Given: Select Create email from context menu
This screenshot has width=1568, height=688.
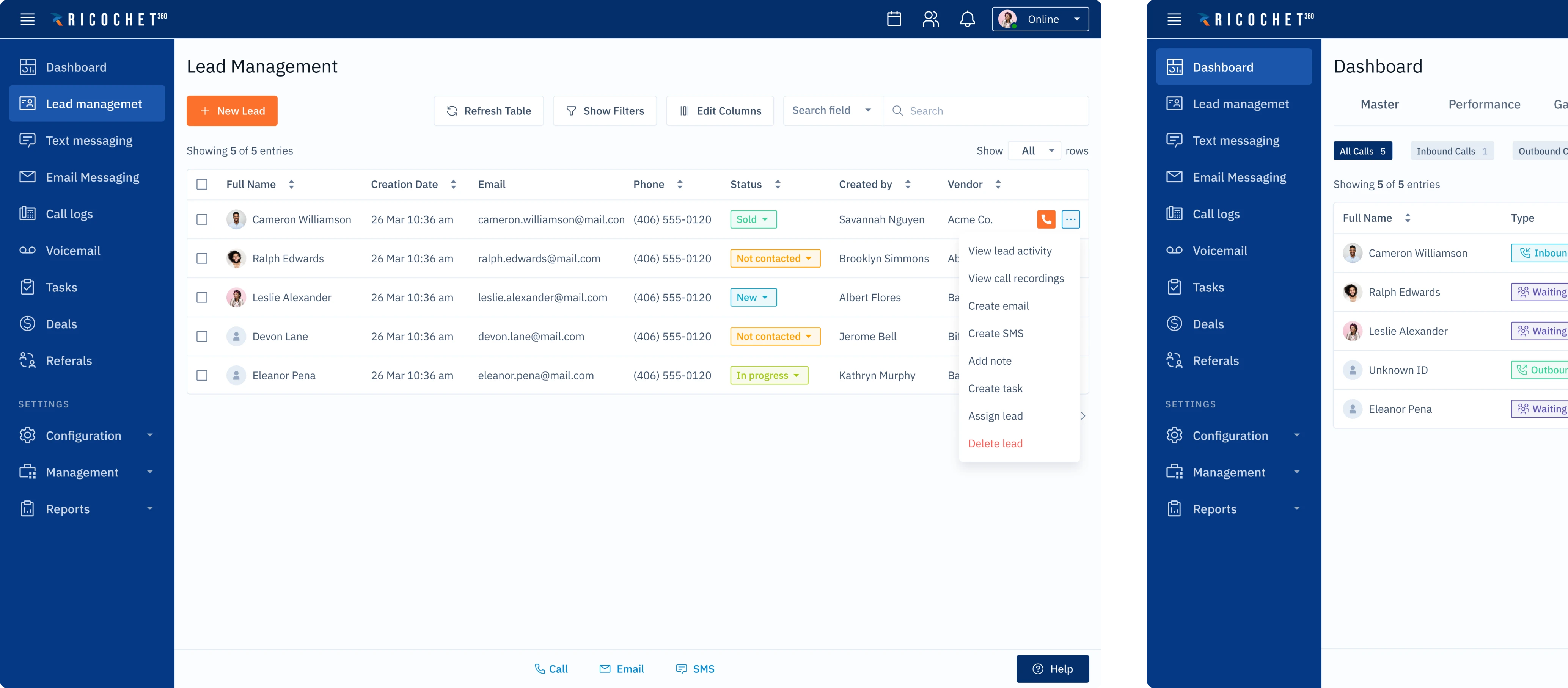Looking at the screenshot, I should pyautogui.click(x=998, y=306).
